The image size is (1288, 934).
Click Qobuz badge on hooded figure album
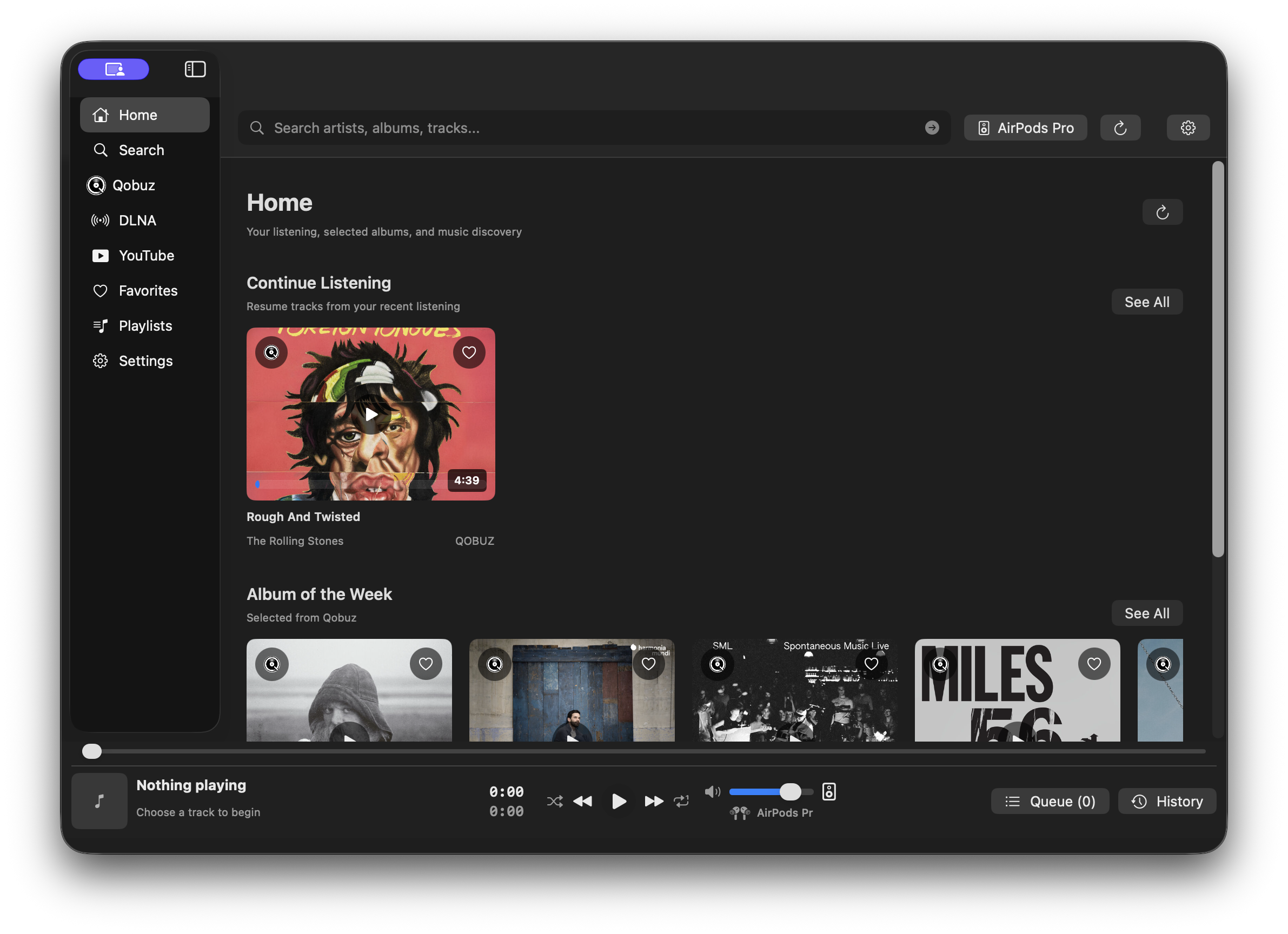(271, 664)
